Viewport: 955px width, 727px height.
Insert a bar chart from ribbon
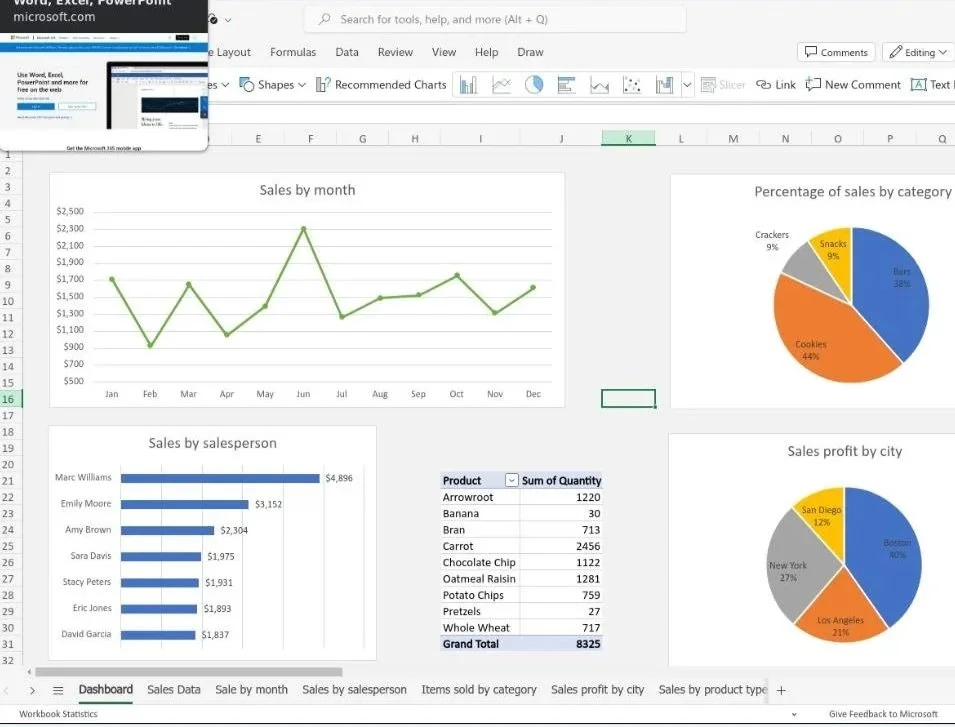point(566,85)
